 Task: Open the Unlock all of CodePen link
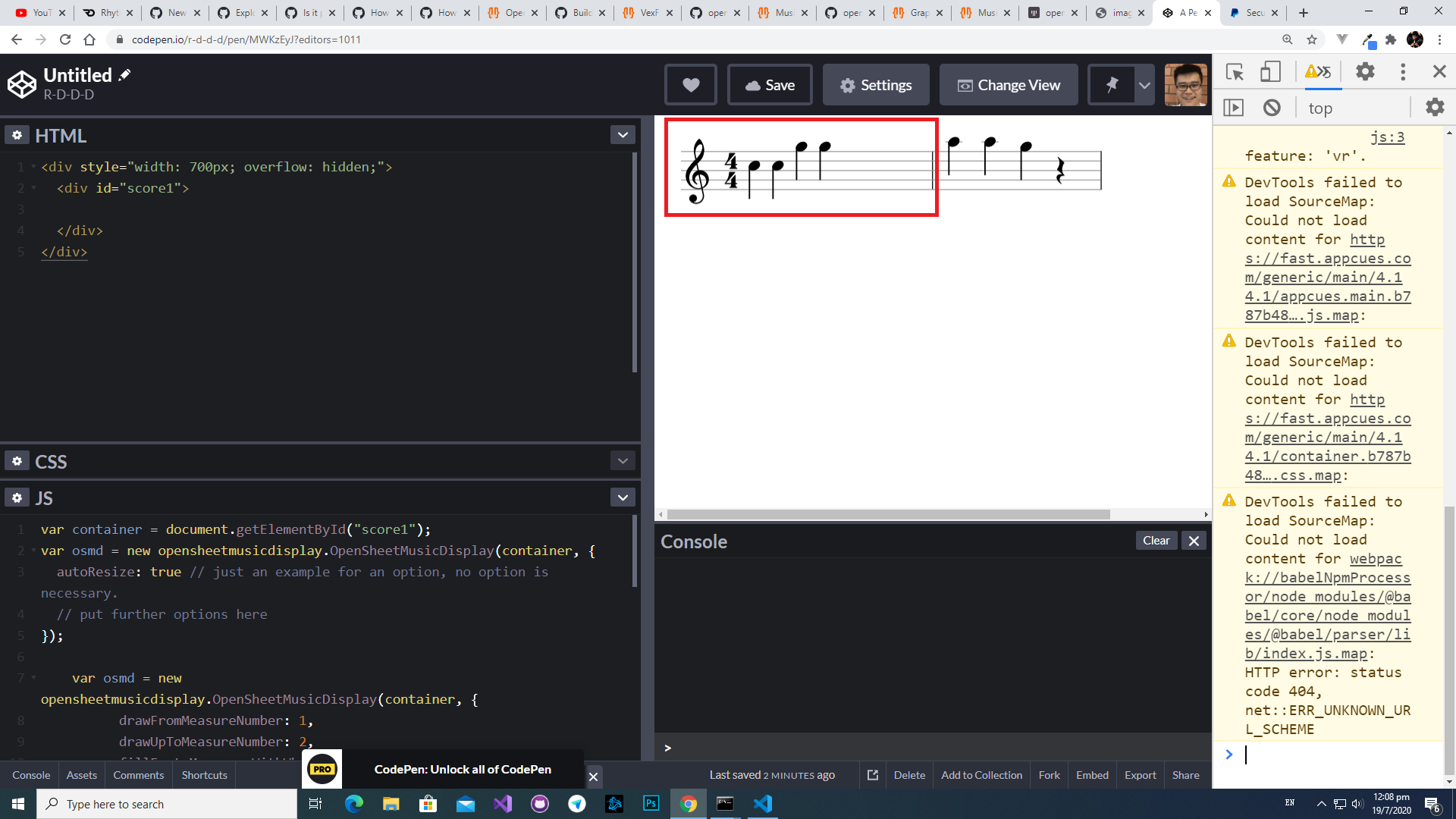[463, 769]
